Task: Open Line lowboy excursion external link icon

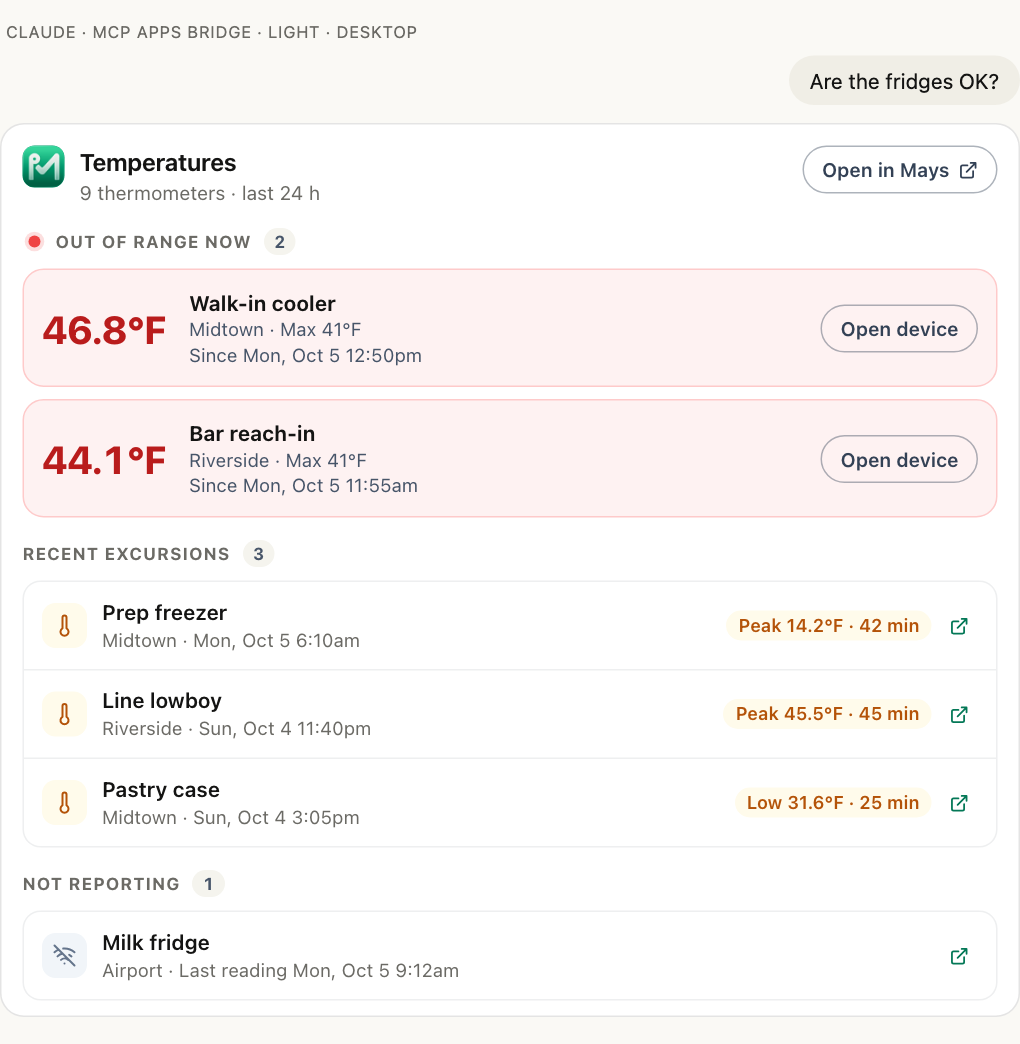Action: point(959,714)
